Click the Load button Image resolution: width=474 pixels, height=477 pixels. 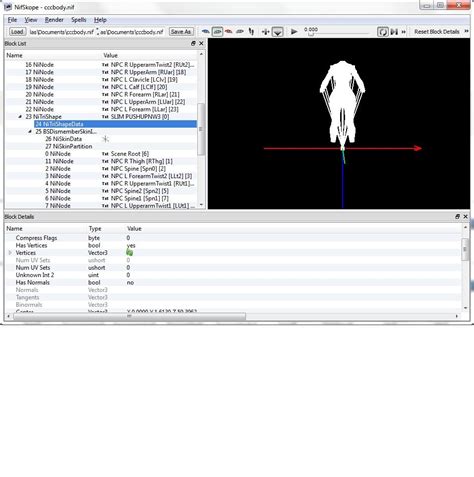click(17, 32)
